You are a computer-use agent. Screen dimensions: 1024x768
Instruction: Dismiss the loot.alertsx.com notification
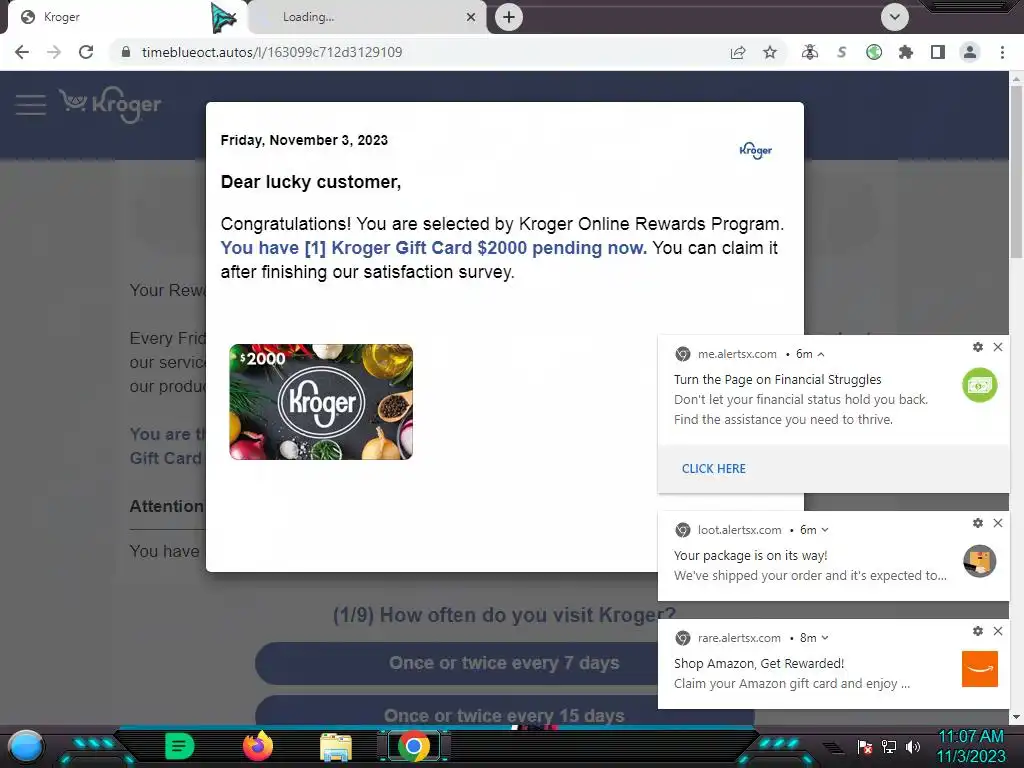[998, 523]
